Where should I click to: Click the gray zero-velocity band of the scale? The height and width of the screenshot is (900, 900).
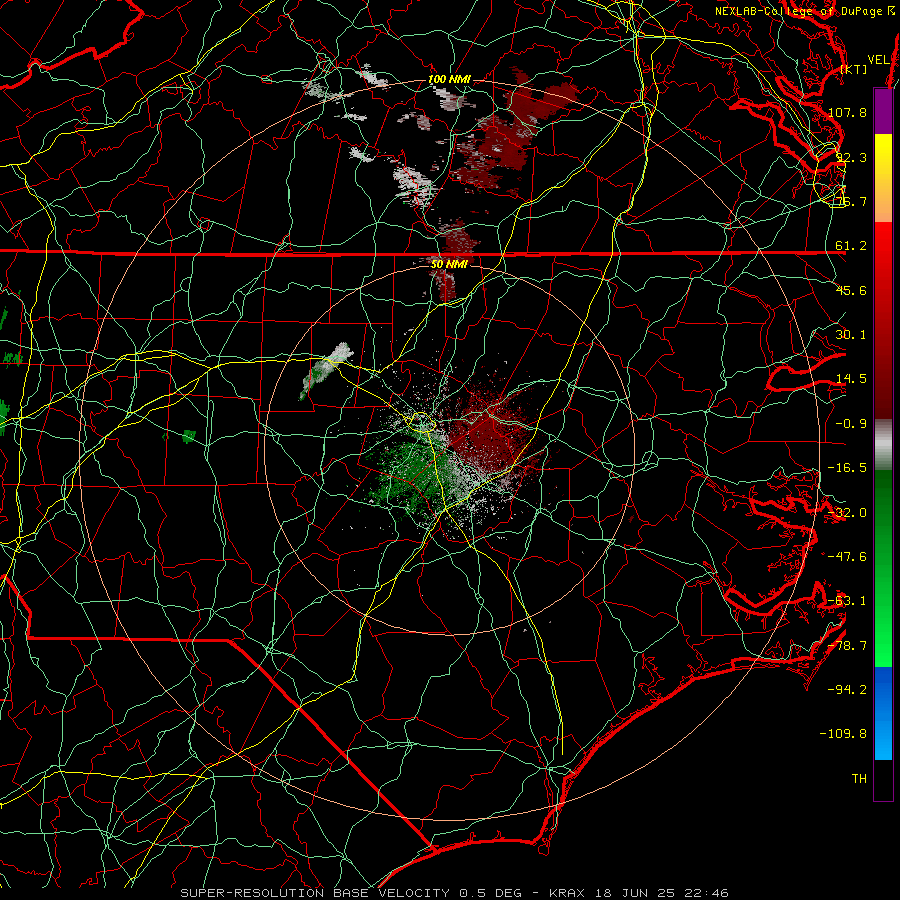(x=883, y=445)
